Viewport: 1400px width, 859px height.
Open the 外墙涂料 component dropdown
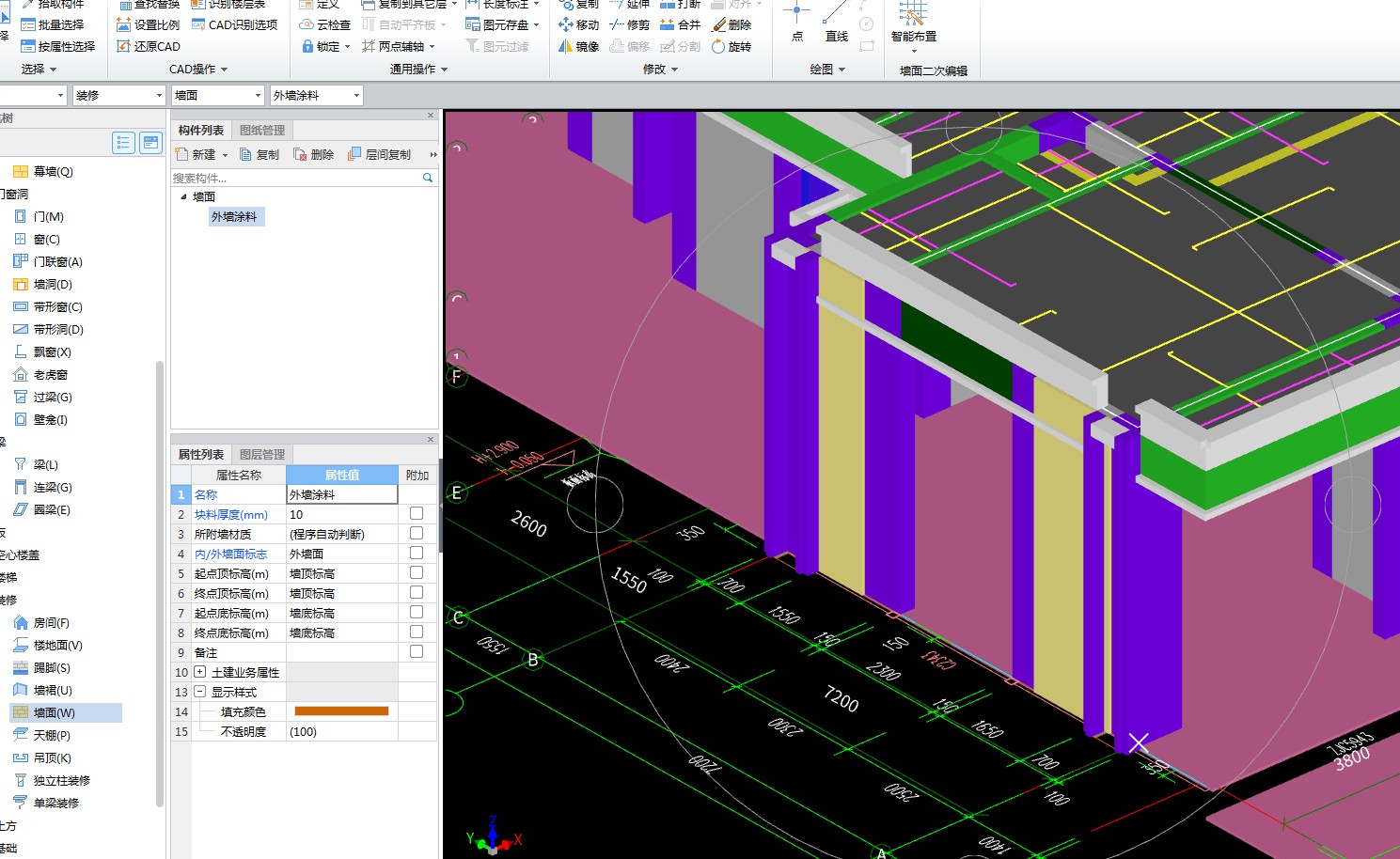click(356, 95)
